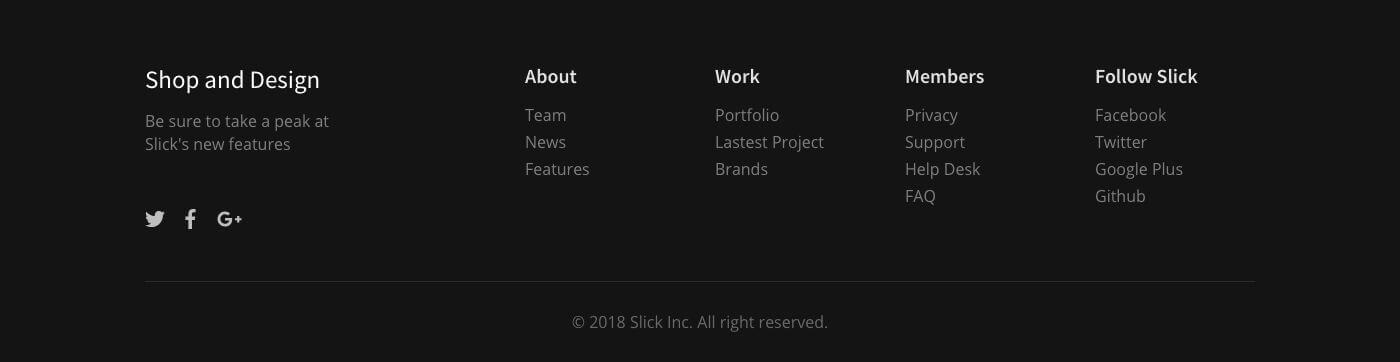Go to the FAQ link
Screen dimensions: 1400x362
(x=920, y=196)
